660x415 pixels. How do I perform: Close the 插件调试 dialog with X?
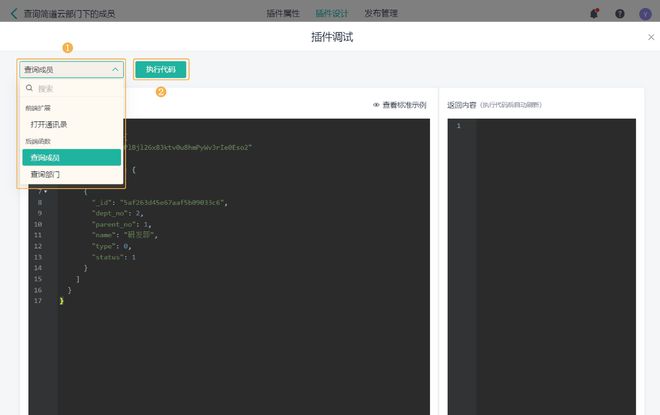(651, 37)
